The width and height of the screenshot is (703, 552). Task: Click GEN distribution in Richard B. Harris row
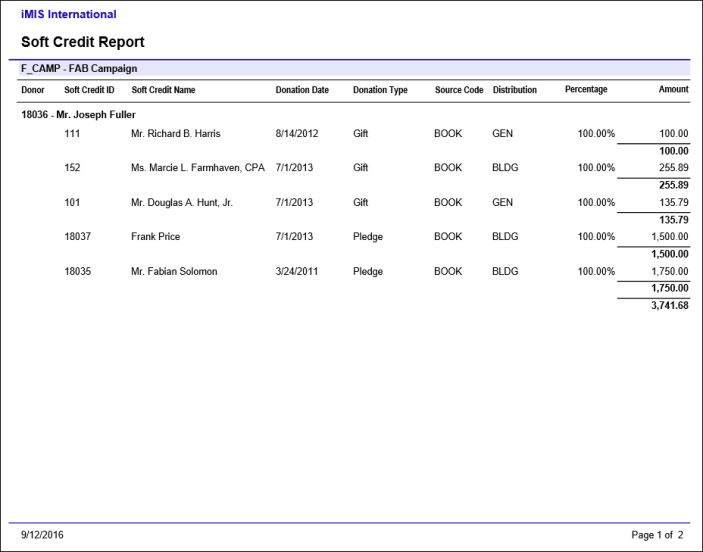tap(503, 134)
